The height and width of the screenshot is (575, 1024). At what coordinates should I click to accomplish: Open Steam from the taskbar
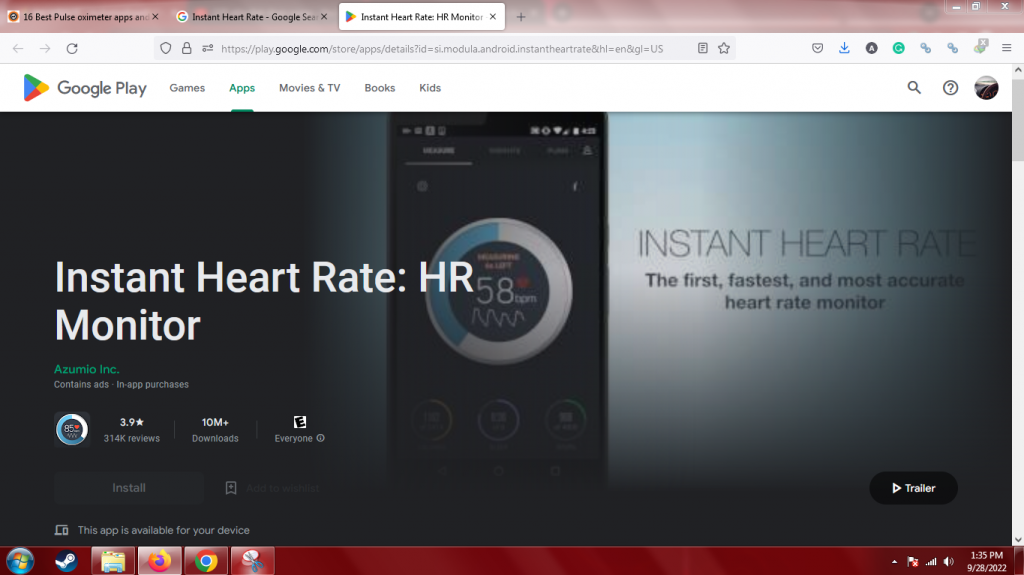[66, 561]
